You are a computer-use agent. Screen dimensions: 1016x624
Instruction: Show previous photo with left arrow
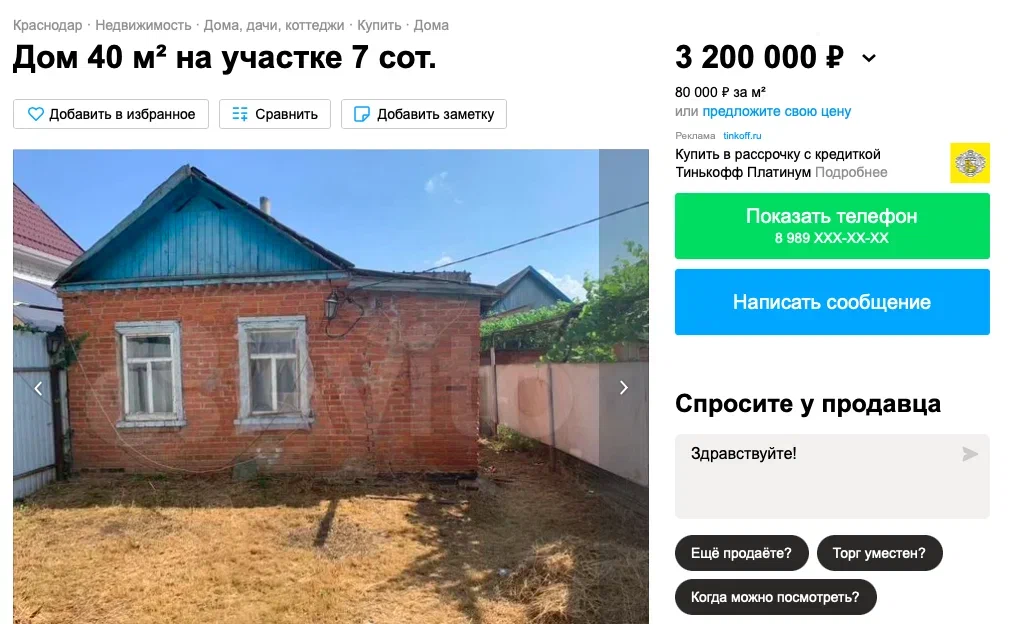tap(38, 388)
